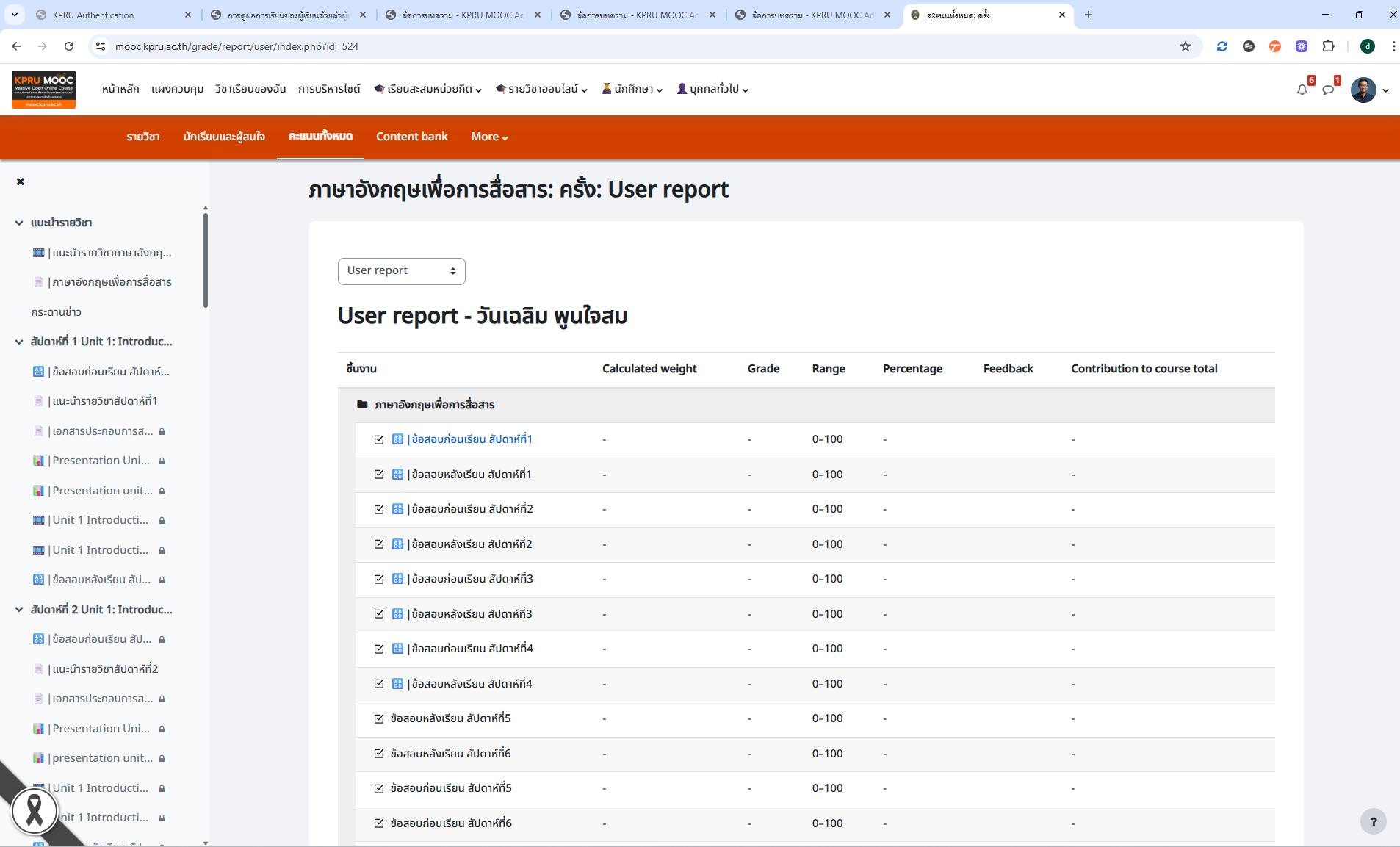
Task: Close the course index drawer
Action: (21, 181)
